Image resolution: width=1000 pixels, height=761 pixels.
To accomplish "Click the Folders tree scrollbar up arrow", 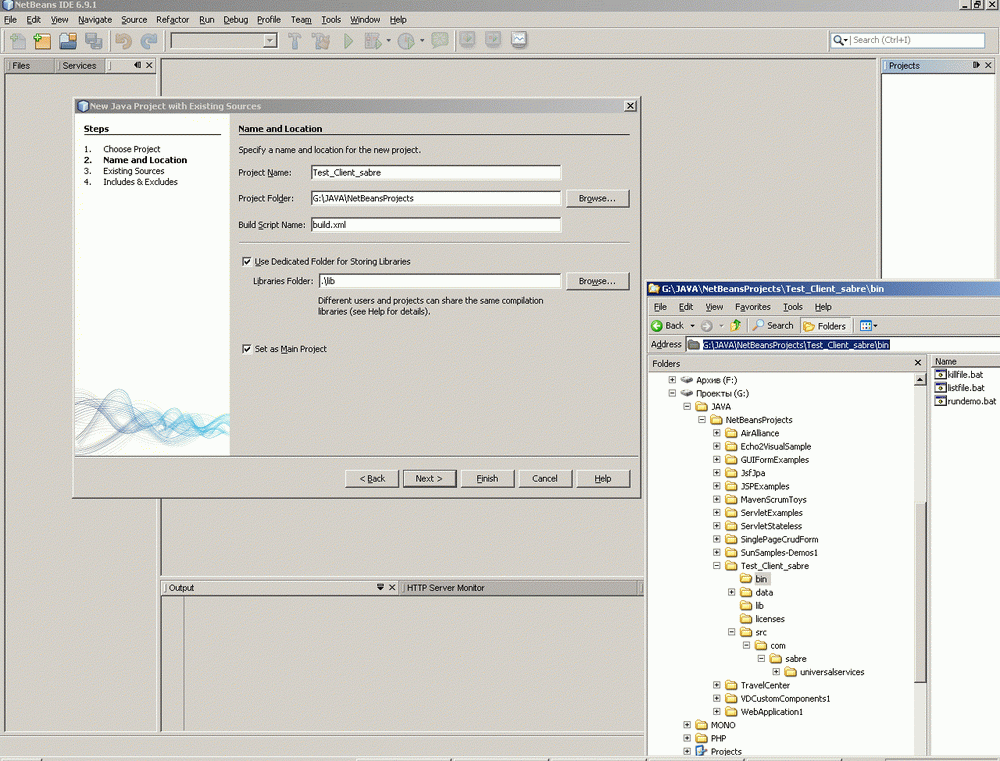I will [x=920, y=380].
